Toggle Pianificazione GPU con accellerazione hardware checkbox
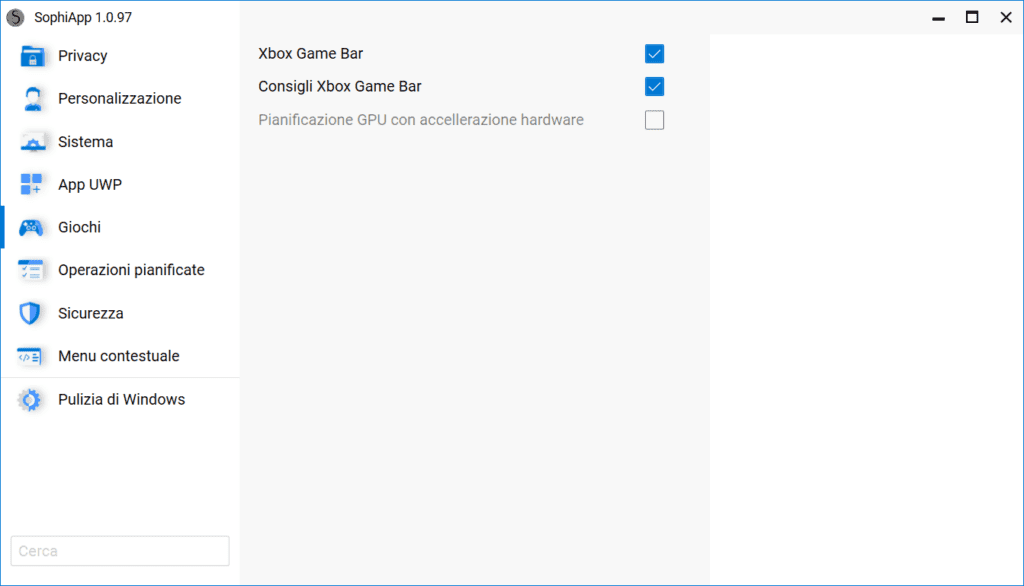 pos(654,120)
